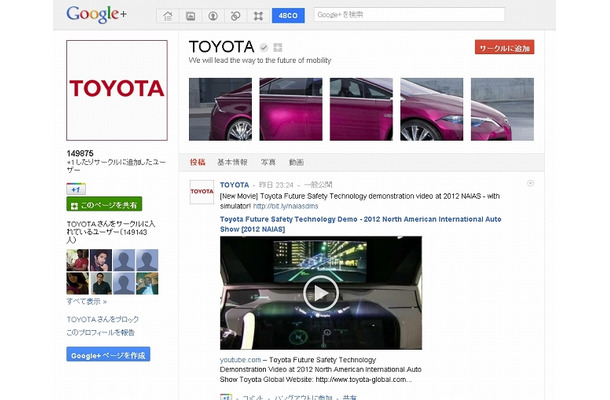Open fifth car banner photo showing headlight
610x400 pixels.
click(x=502, y=109)
